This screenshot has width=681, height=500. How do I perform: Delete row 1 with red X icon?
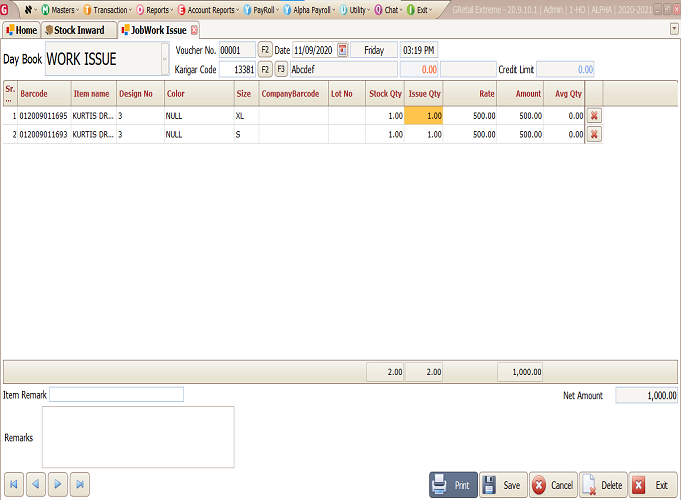(x=594, y=116)
